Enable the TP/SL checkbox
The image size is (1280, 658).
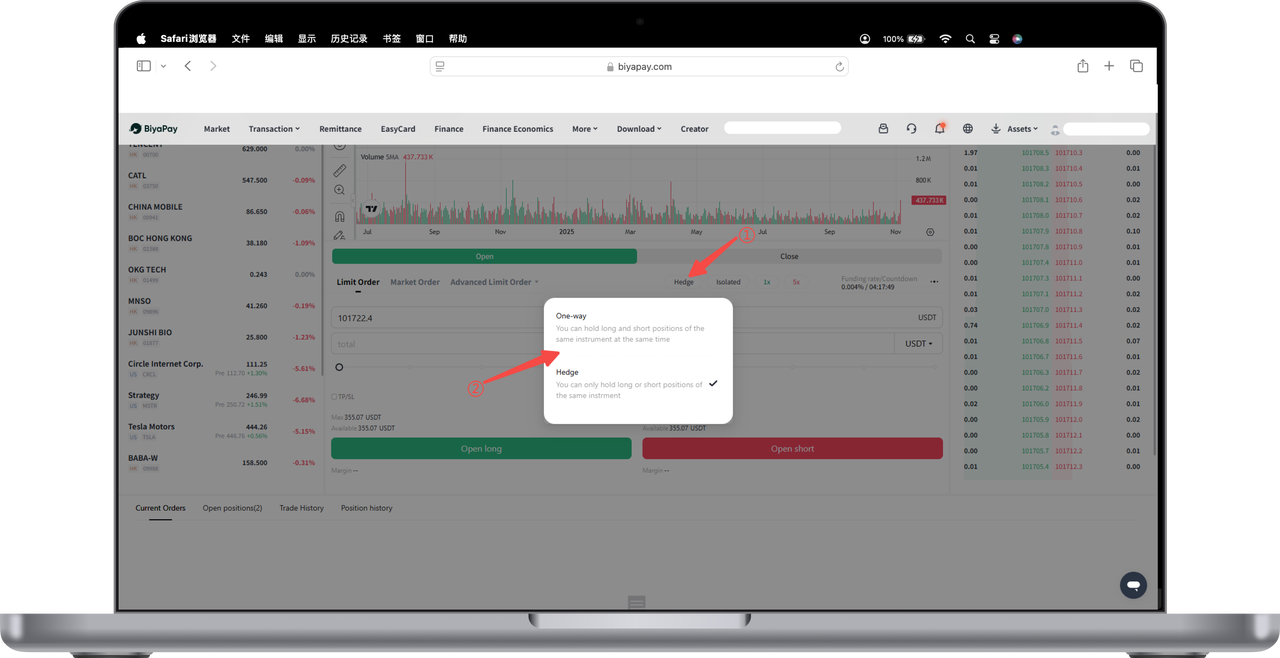[x=334, y=397]
